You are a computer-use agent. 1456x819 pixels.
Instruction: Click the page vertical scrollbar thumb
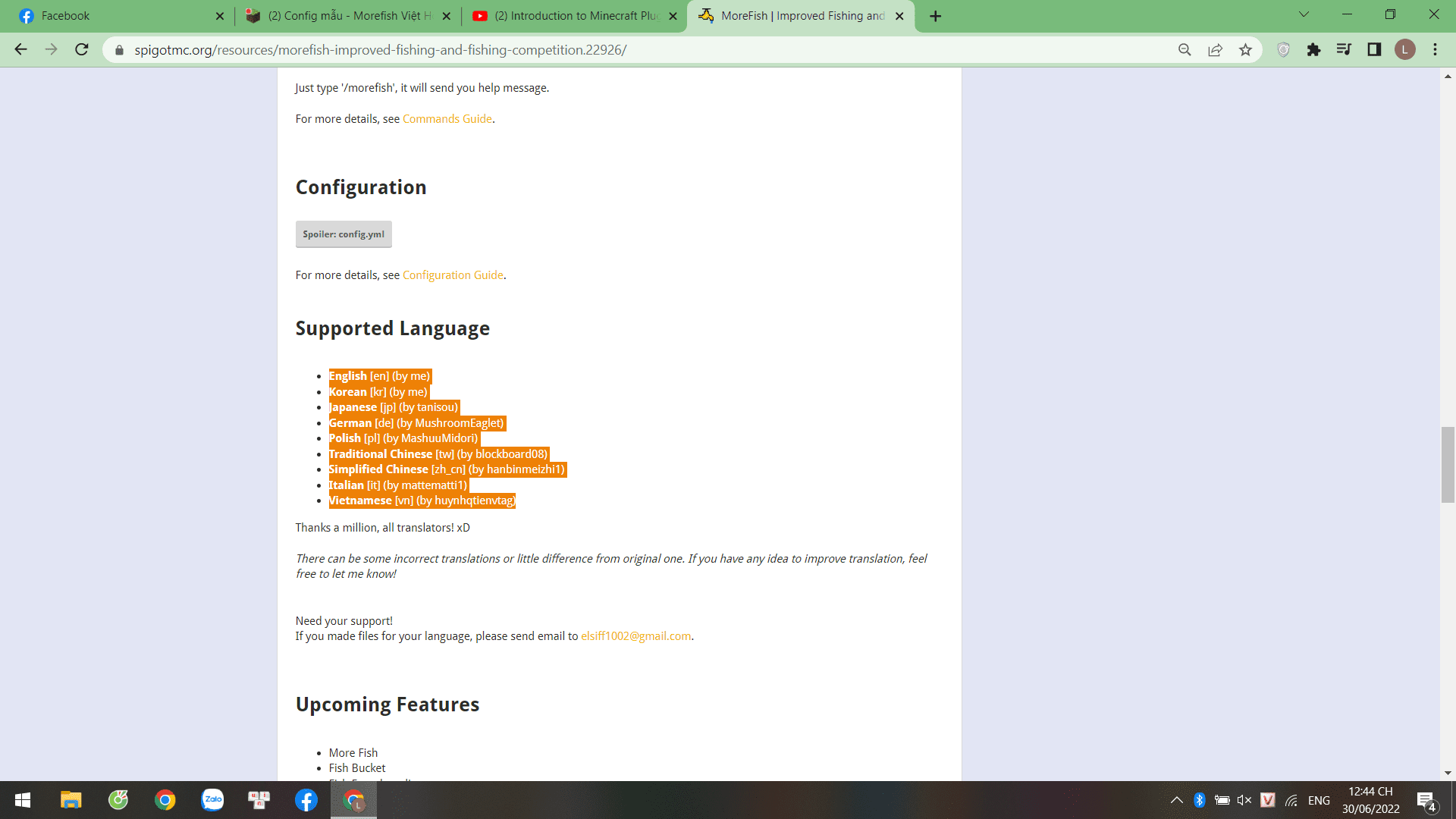1448,464
